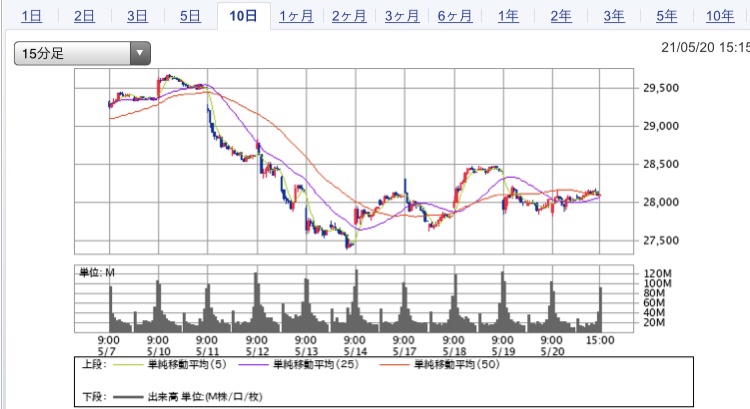The height and width of the screenshot is (409, 750).
Task: Click the 出来高 volume legend entry
Action: point(205,397)
